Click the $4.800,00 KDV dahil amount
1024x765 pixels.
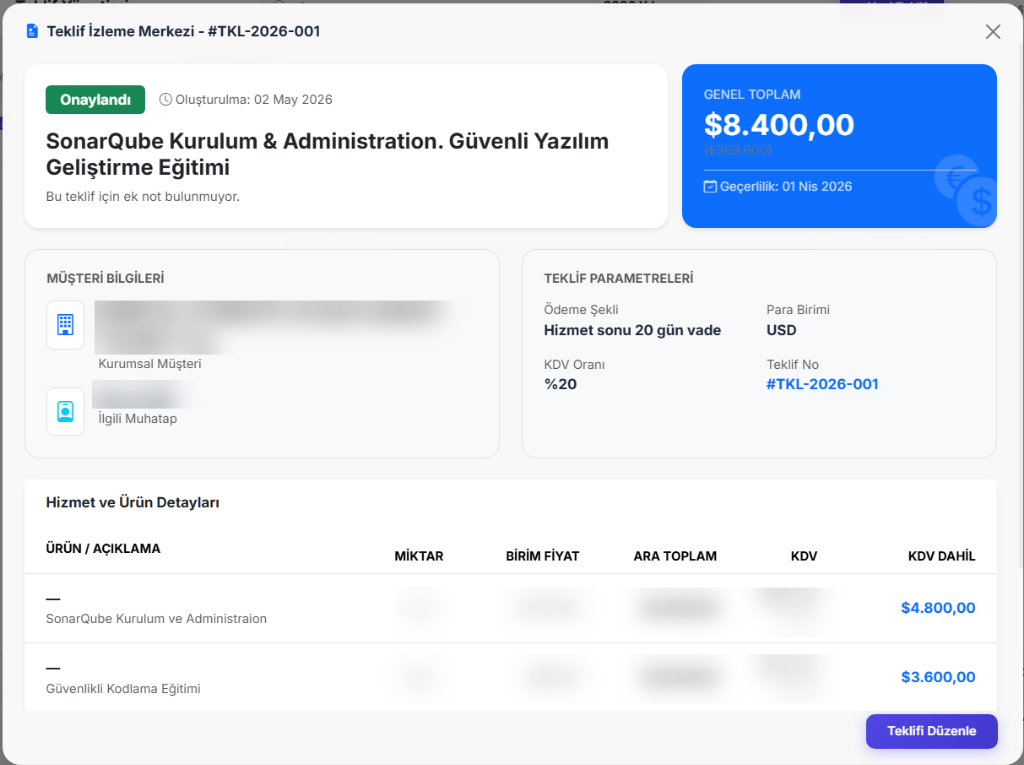(x=938, y=608)
